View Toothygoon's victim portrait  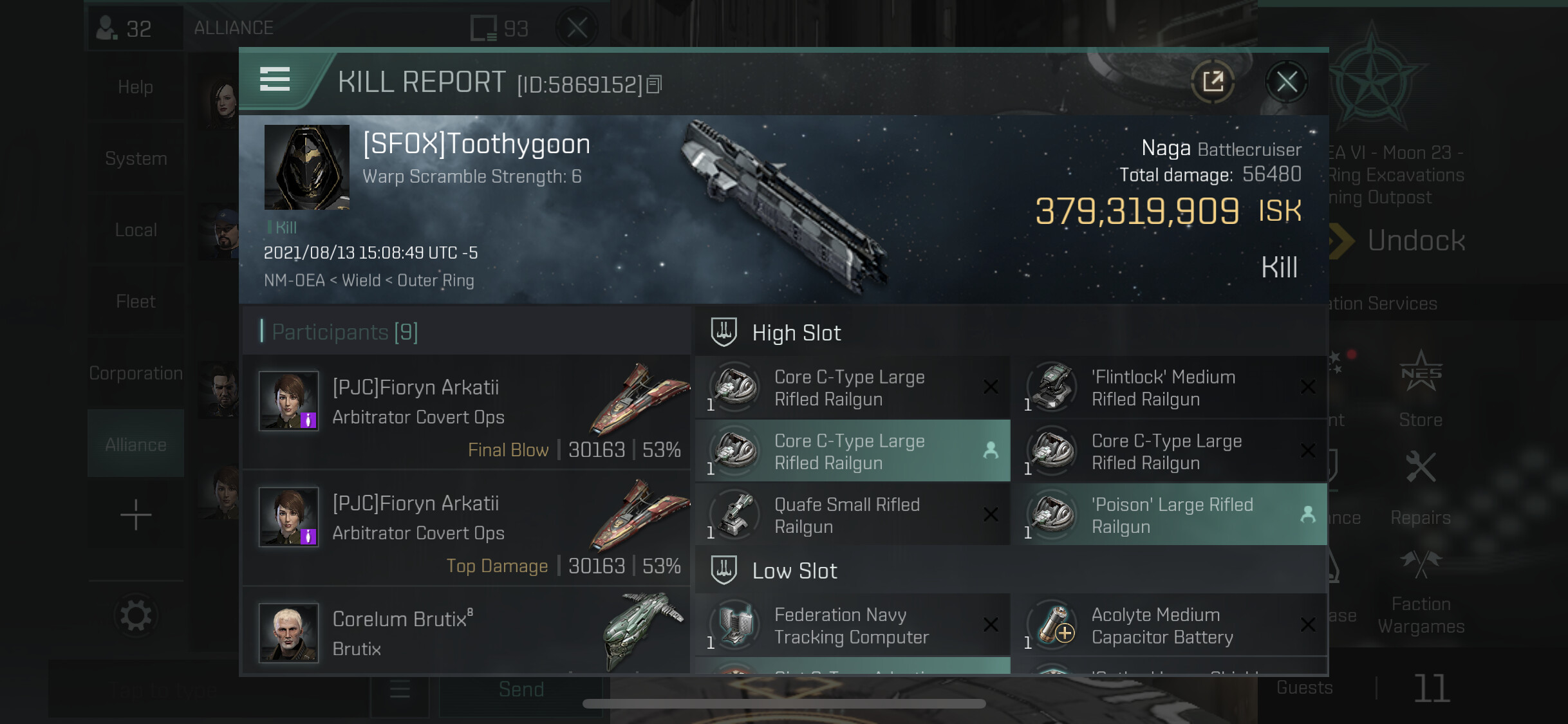pos(307,167)
